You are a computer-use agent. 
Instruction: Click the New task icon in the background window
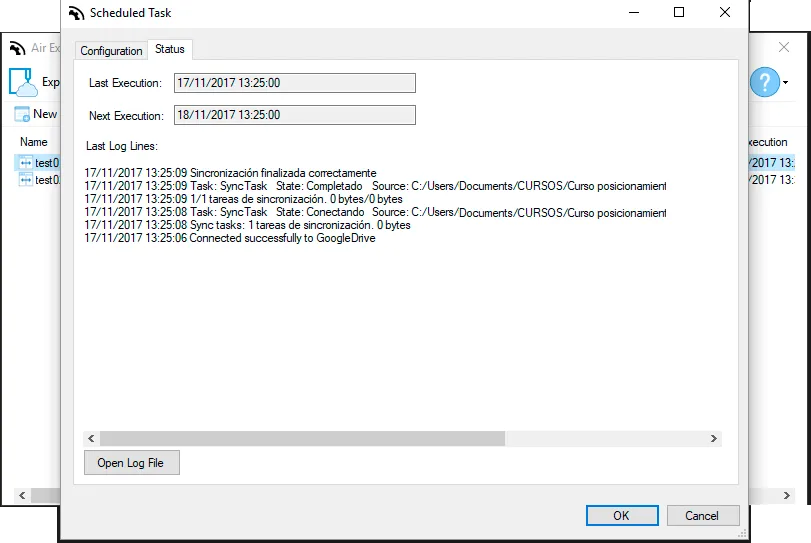(x=22, y=114)
